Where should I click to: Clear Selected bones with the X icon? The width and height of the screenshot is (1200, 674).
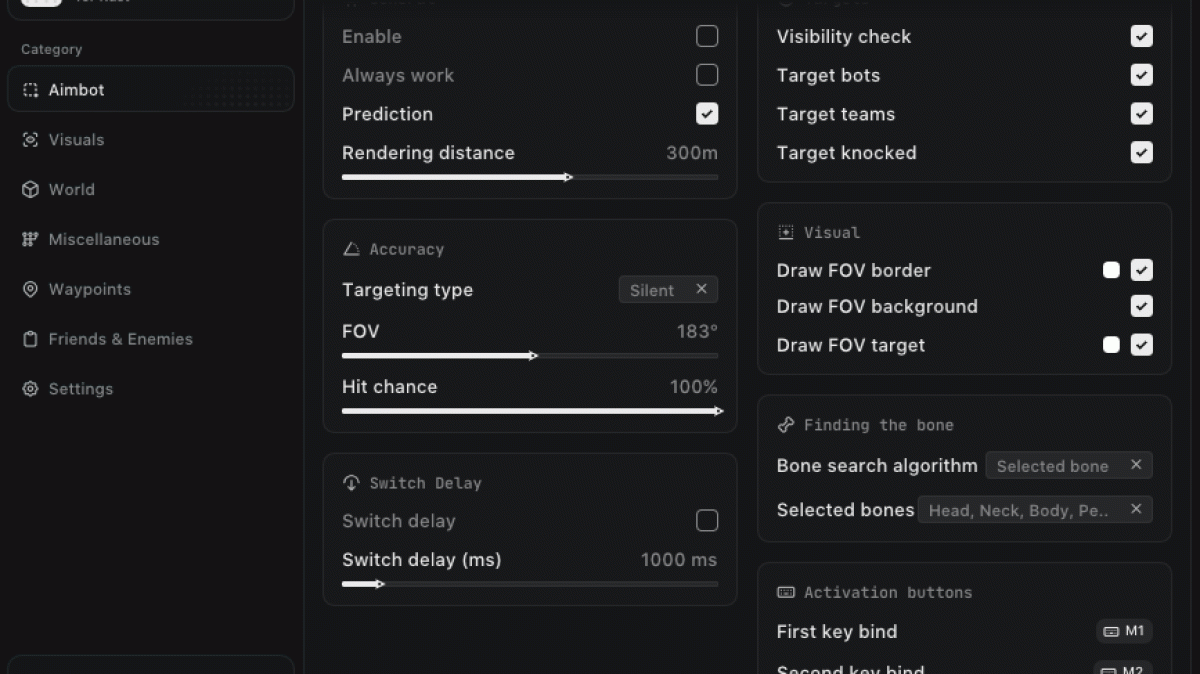point(1136,509)
